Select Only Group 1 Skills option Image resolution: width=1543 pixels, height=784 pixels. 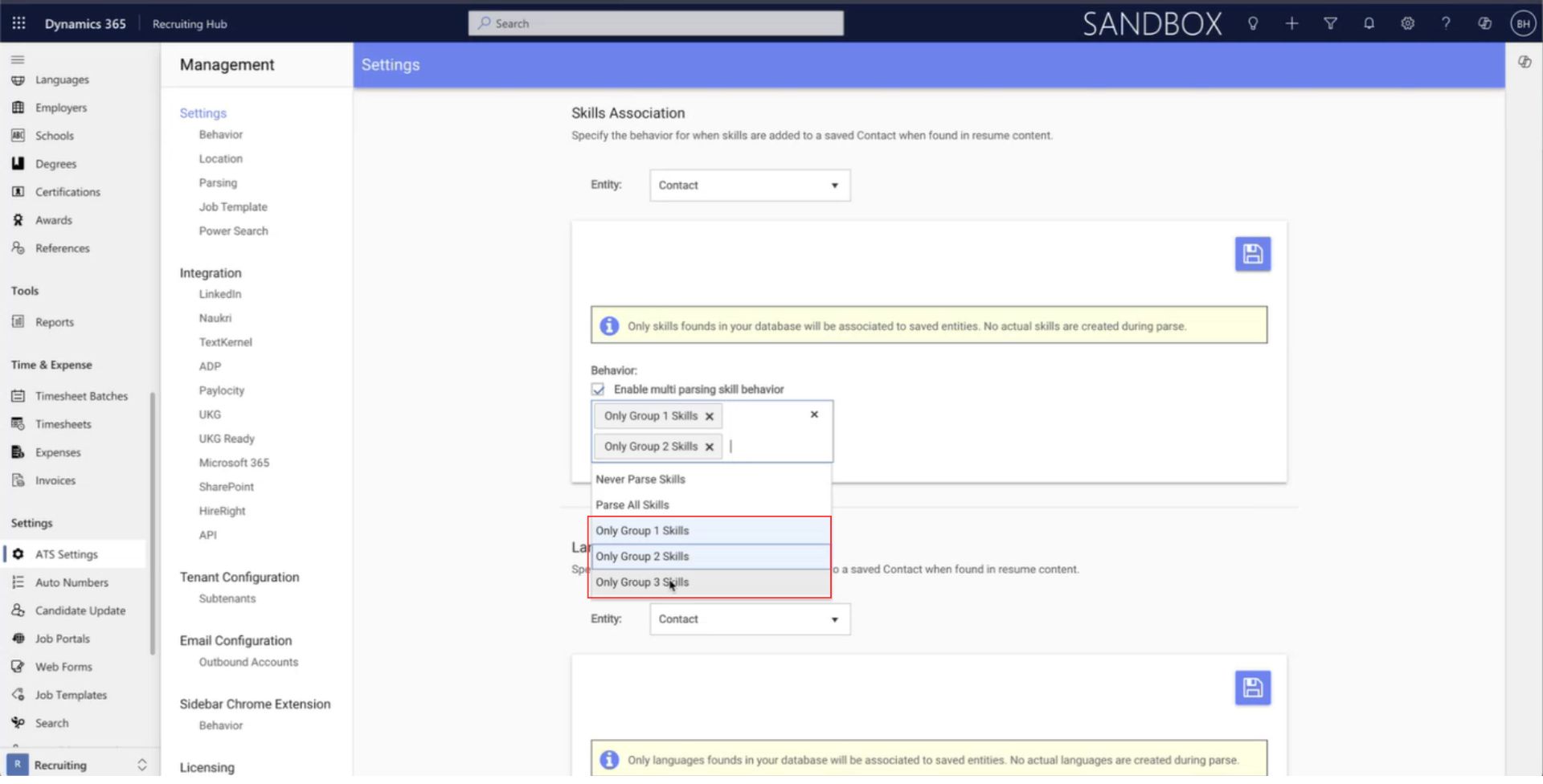pyautogui.click(x=710, y=530)
